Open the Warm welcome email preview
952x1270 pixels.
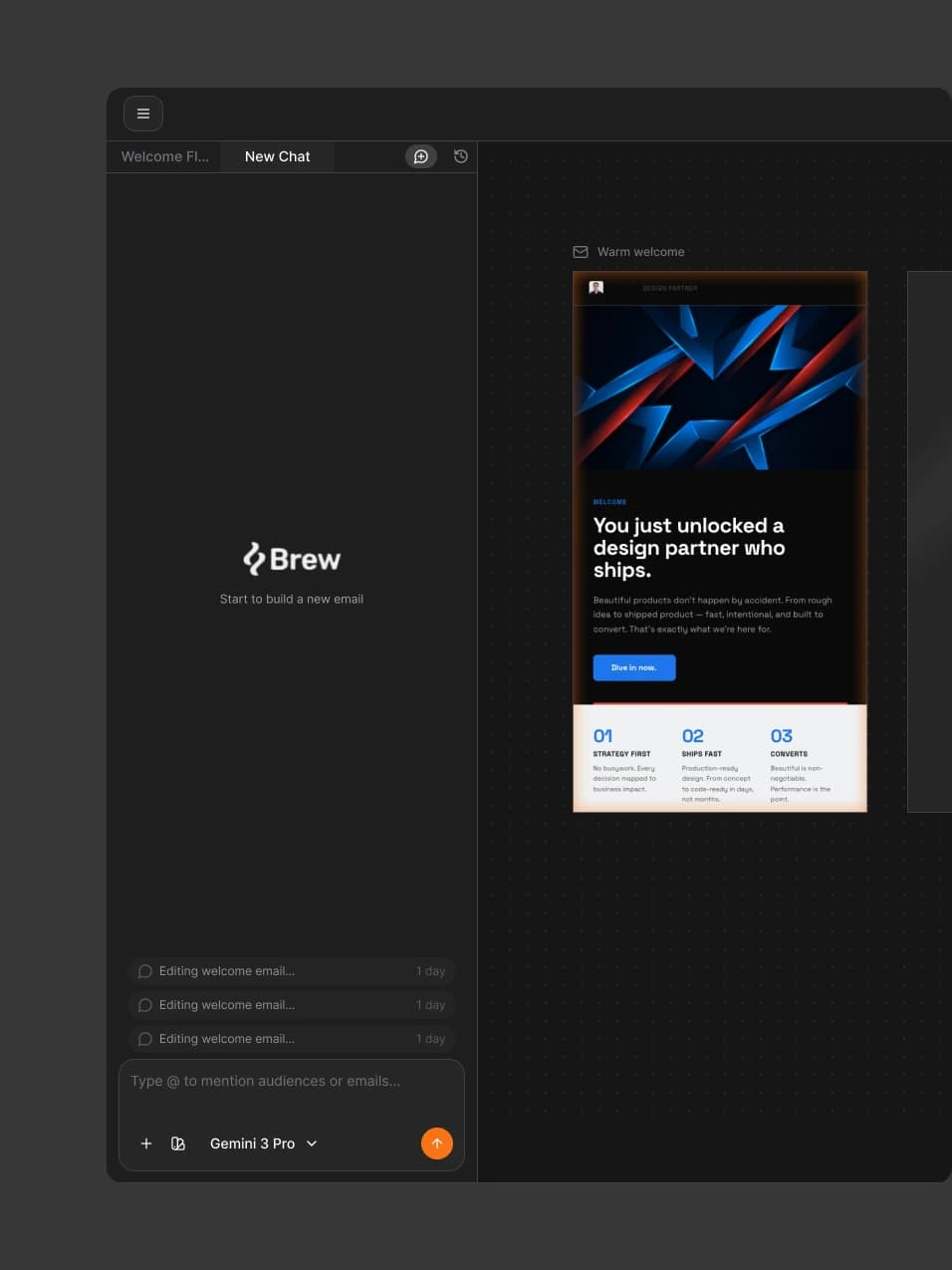click(x=720, y=542)
